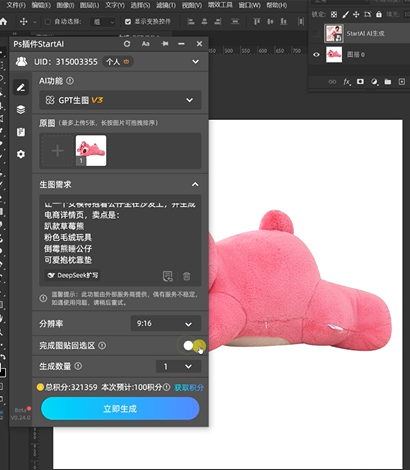Screen dimensions: 410x470
Task: Add layer style fx icon
Action: 347,82
